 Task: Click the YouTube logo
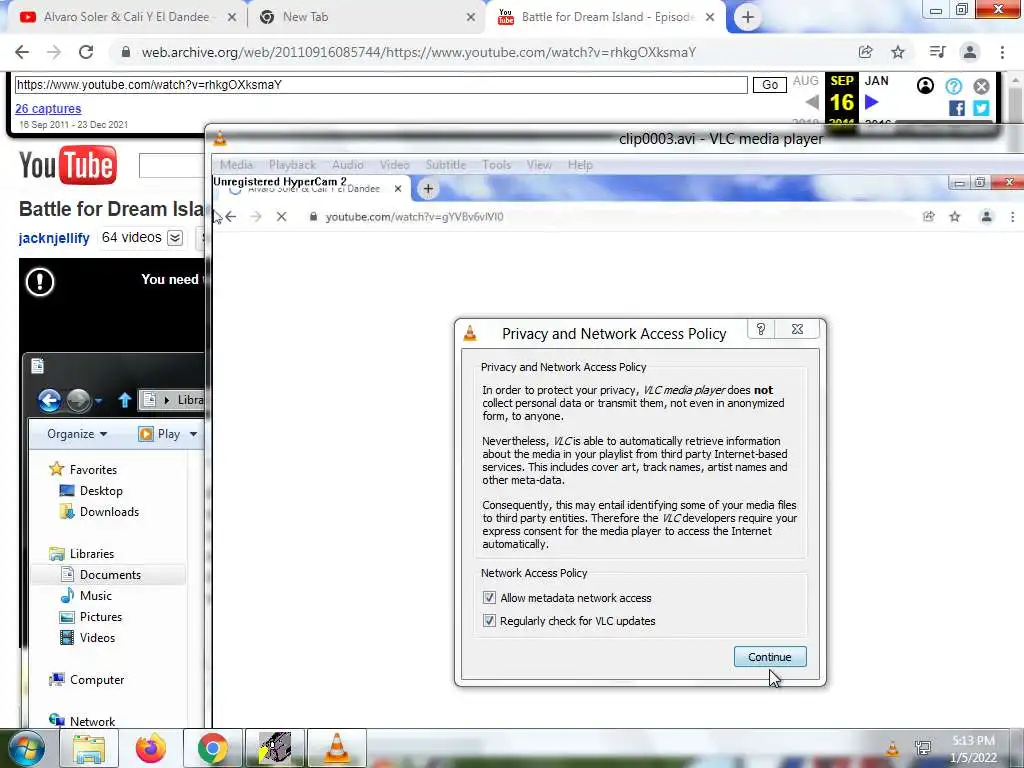pyautogui.click(x=68, y=165)
